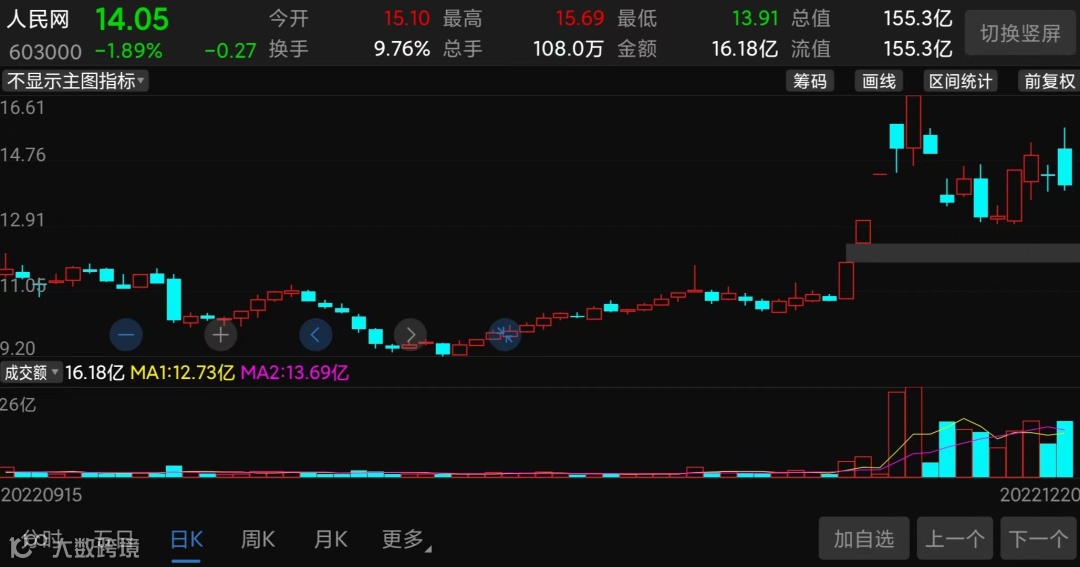
Task: Go to next stock with 下一个
Action: tap(1039, 539)
